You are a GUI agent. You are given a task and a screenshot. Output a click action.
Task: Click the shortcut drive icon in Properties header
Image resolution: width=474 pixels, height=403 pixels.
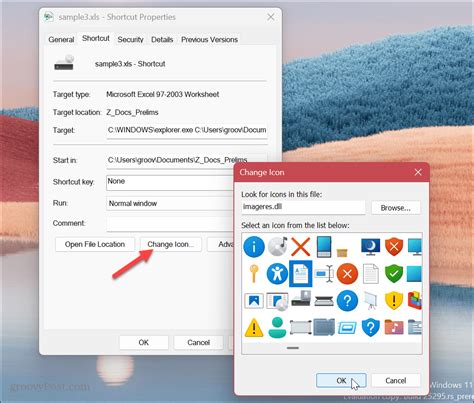(x=64, y=62)
